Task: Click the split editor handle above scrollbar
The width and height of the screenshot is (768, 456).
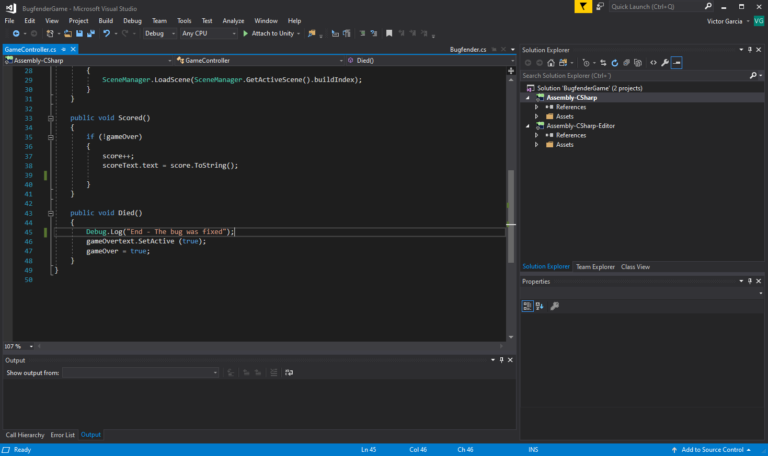Action: (511, 71)
